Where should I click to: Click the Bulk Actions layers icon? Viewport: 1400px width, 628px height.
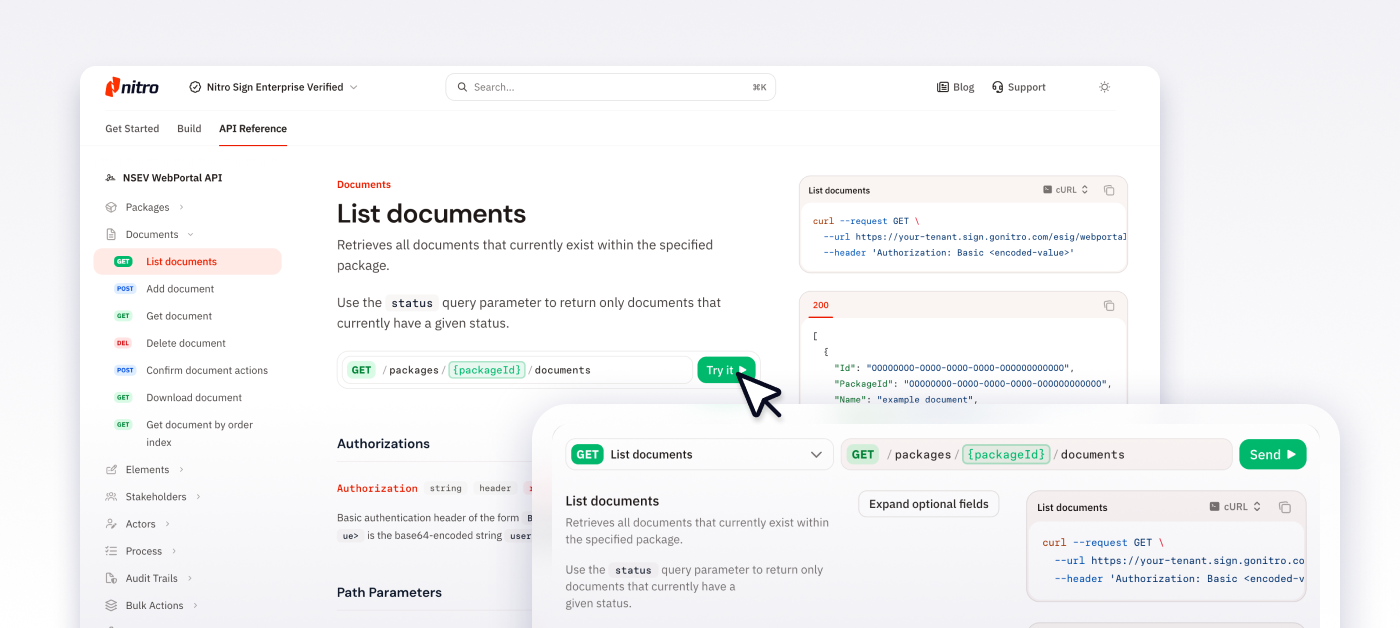point(111,605)
